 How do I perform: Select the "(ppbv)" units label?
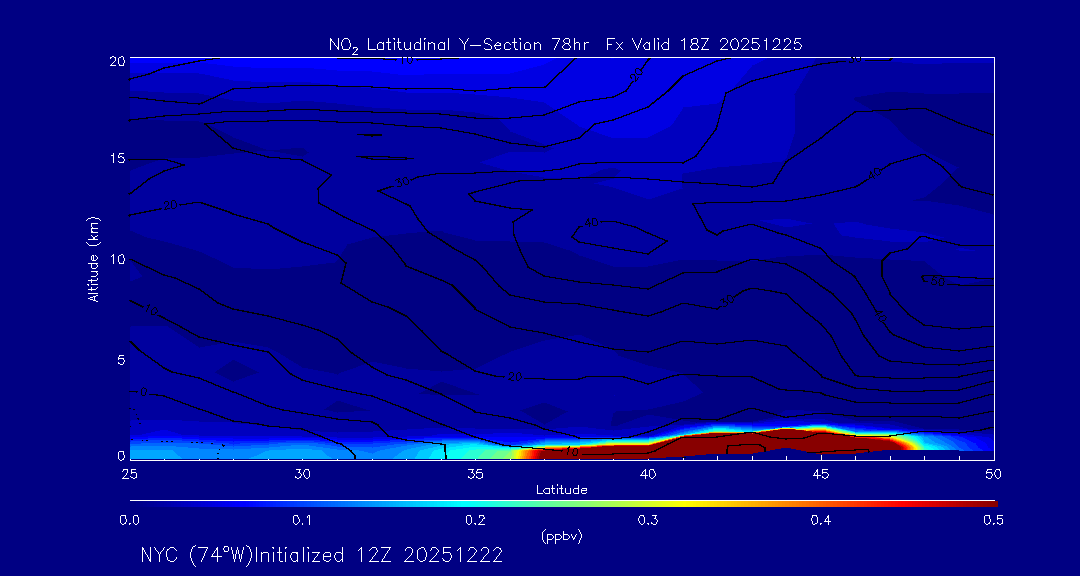[562, 536]
